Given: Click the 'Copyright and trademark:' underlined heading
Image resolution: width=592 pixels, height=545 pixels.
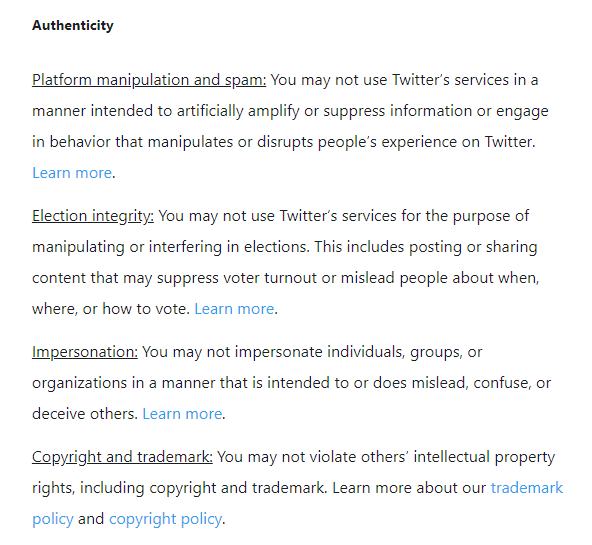Looking at the screenshot, I should (x=122, y=457).
